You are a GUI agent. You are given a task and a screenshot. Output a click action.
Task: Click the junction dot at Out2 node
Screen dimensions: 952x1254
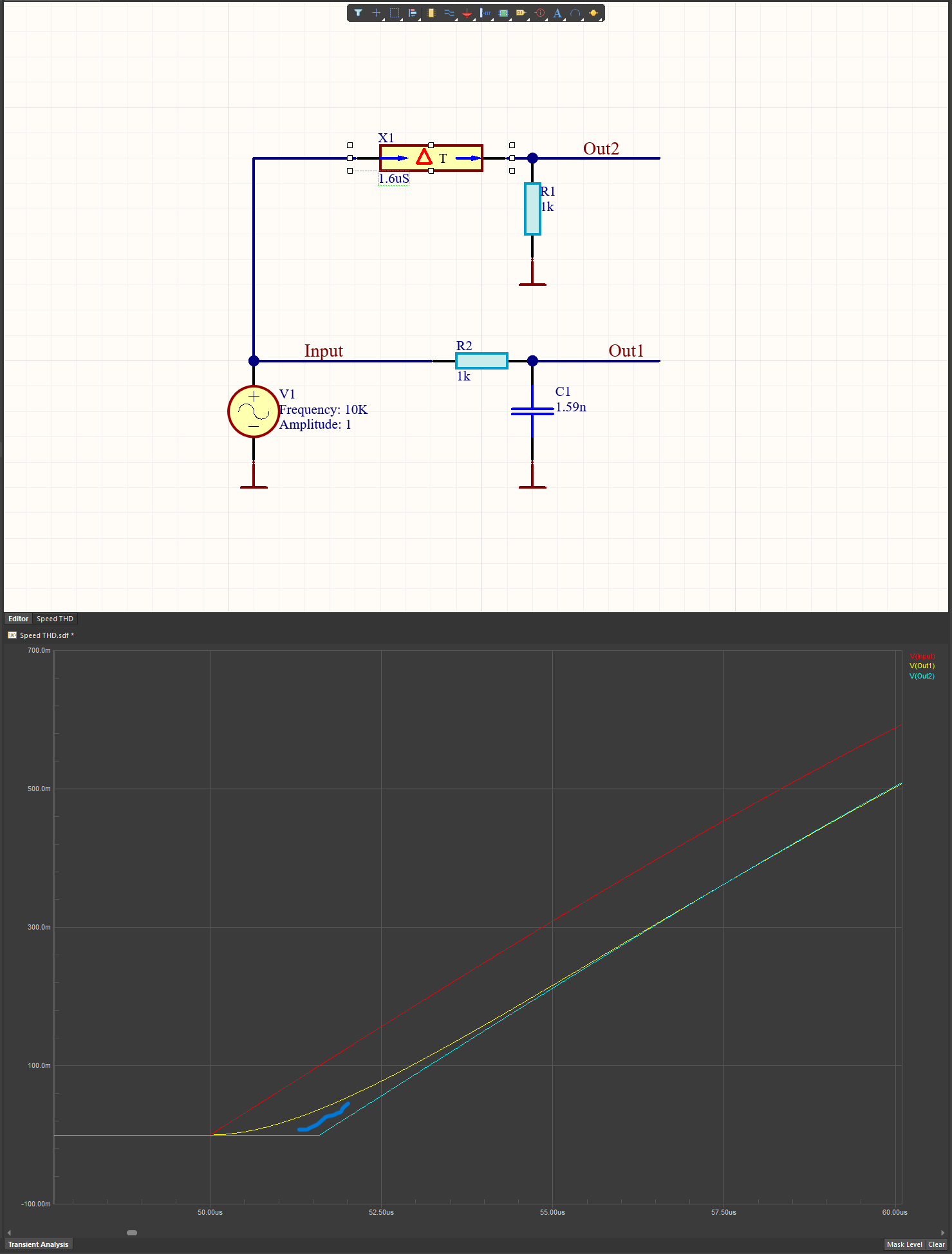pyautogui.click(x=532, y=158)
